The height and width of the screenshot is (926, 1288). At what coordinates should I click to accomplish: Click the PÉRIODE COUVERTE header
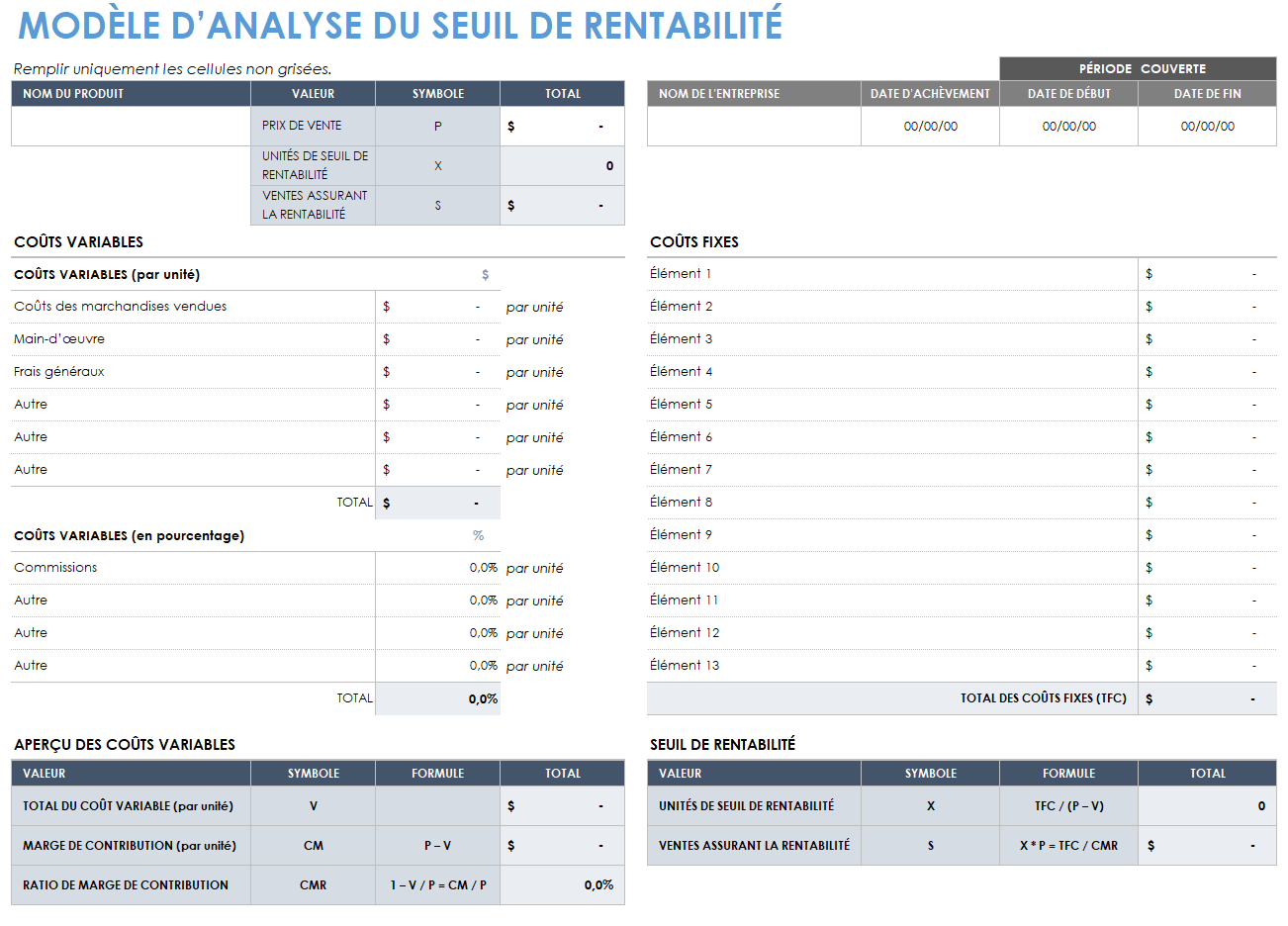(x=1138, y=69)
